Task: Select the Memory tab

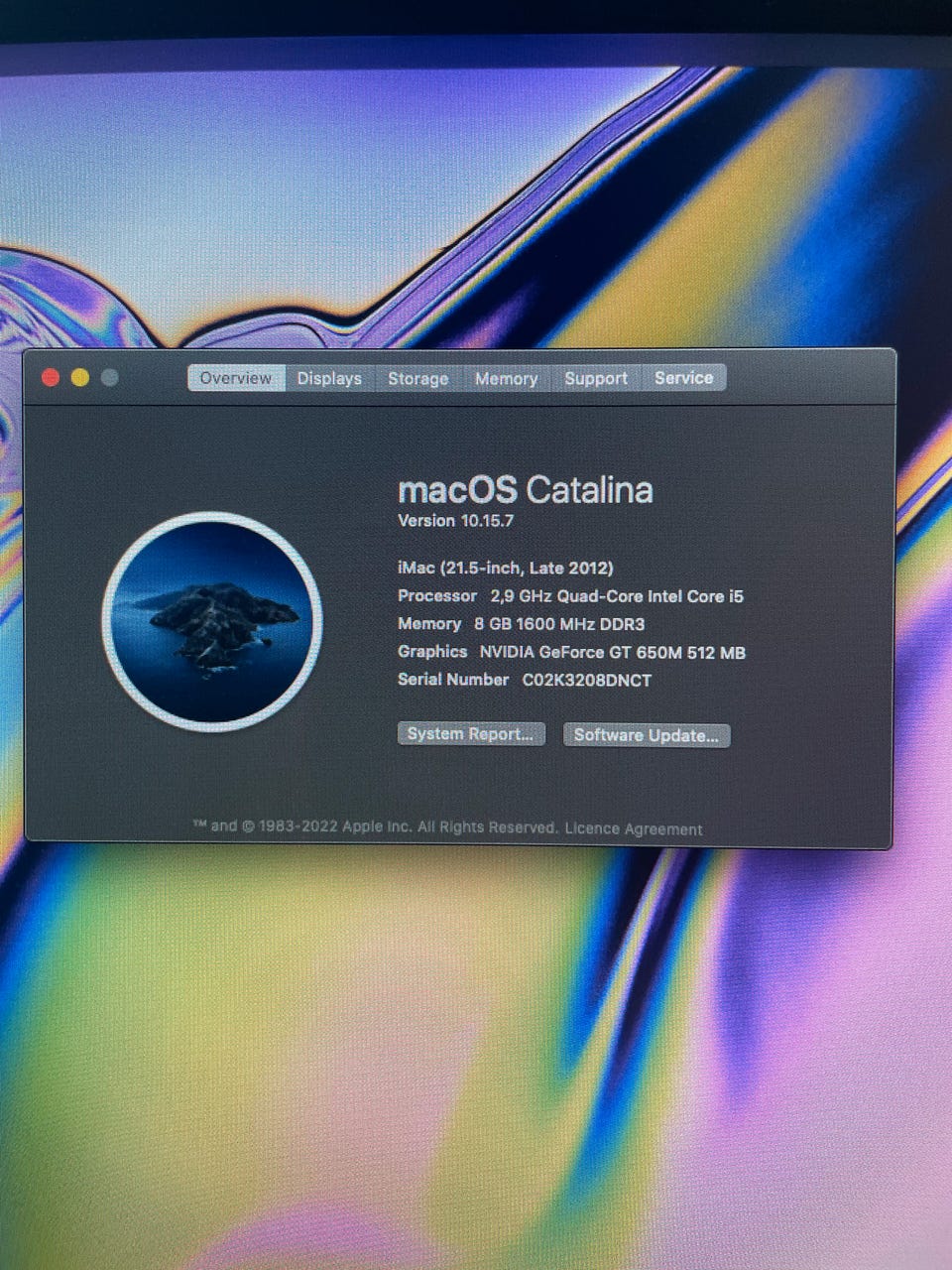Action: point(506,378)
